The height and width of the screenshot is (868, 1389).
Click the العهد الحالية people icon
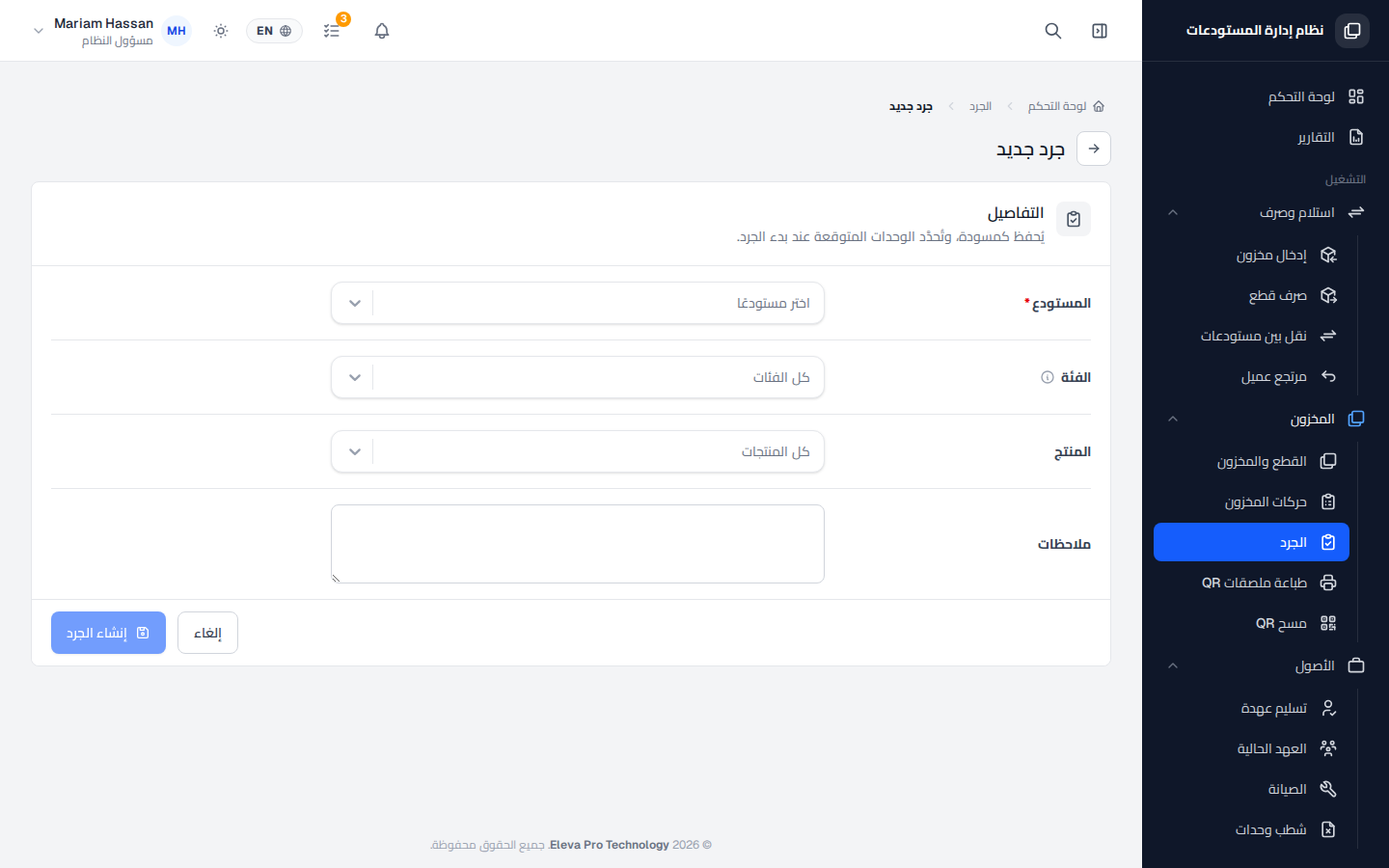point(1328,748)
